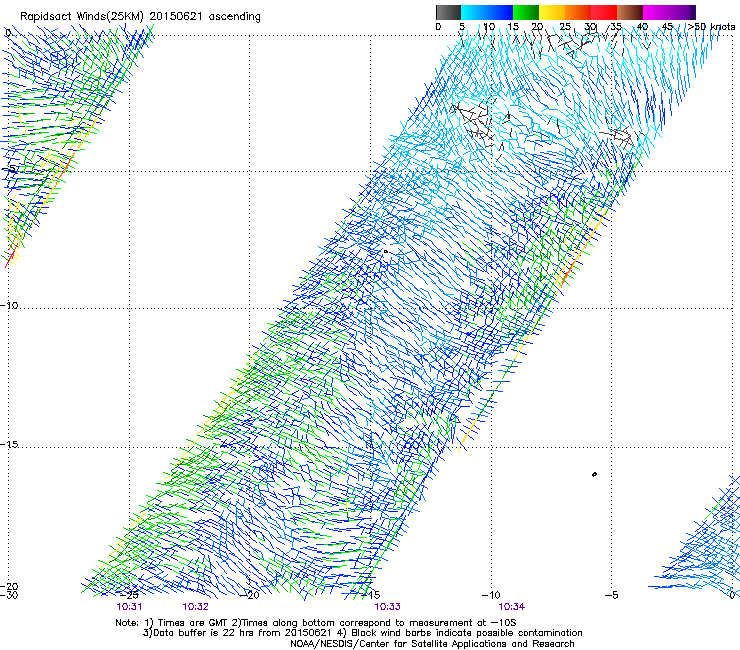
Task: Click the 'Data buffer is 22 hrs' note line
Action: click(362, 633)
